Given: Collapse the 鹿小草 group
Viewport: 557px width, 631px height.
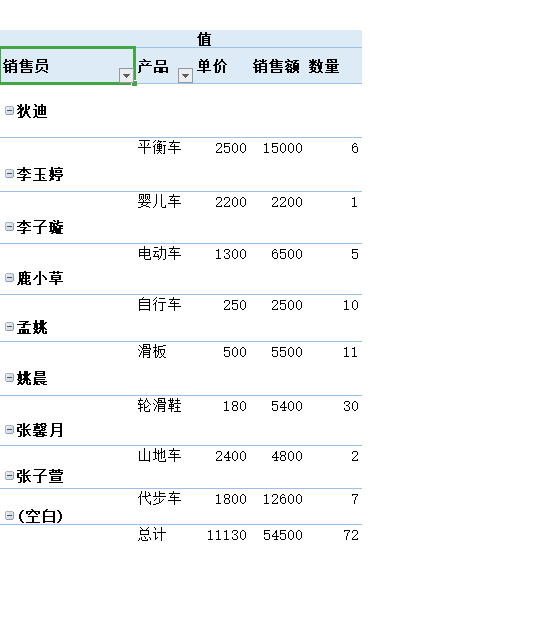Looking at the screenshot, I should [x=9, y=278].
